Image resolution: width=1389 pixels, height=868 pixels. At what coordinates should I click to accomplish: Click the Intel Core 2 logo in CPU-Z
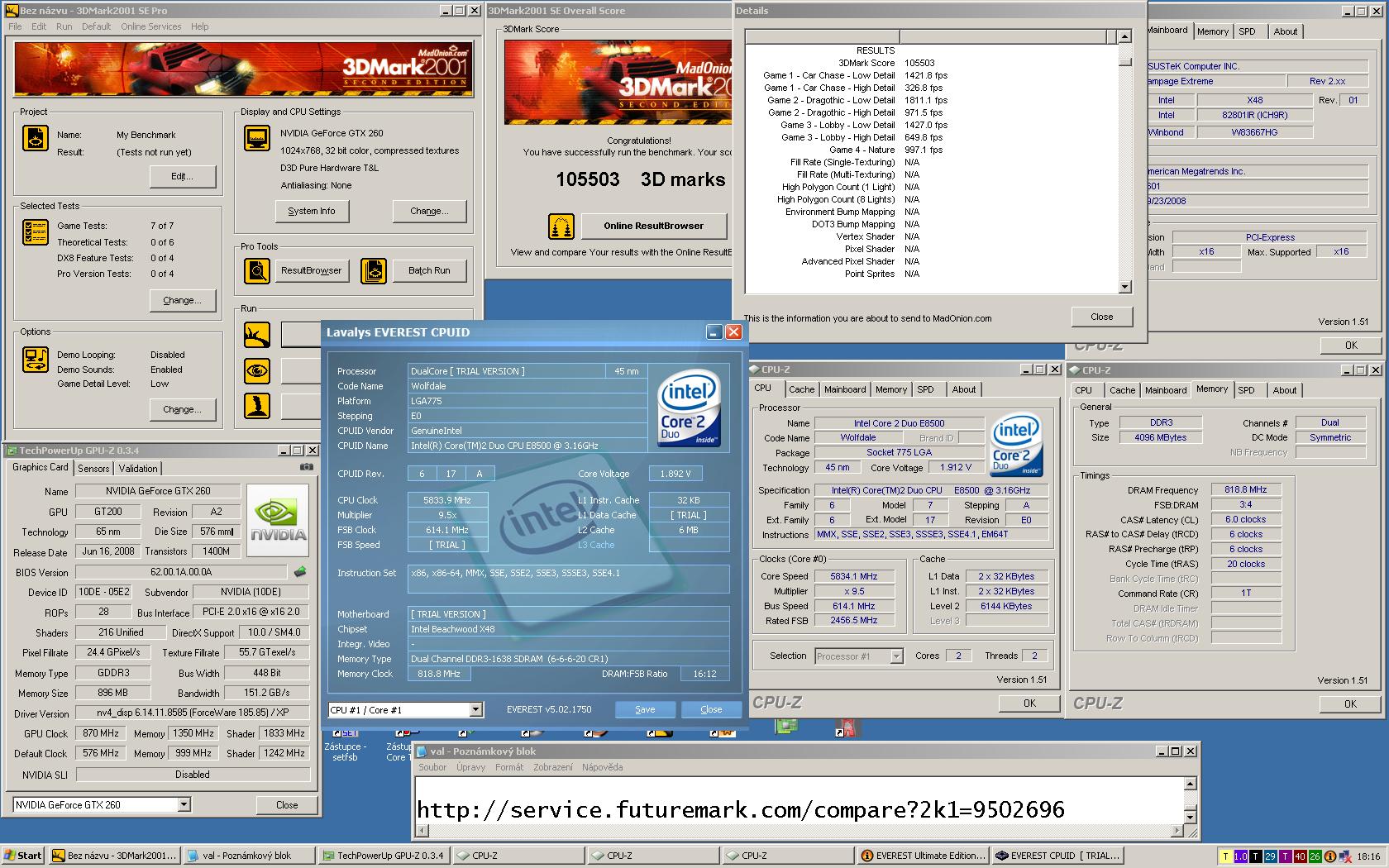(1016, 446)
